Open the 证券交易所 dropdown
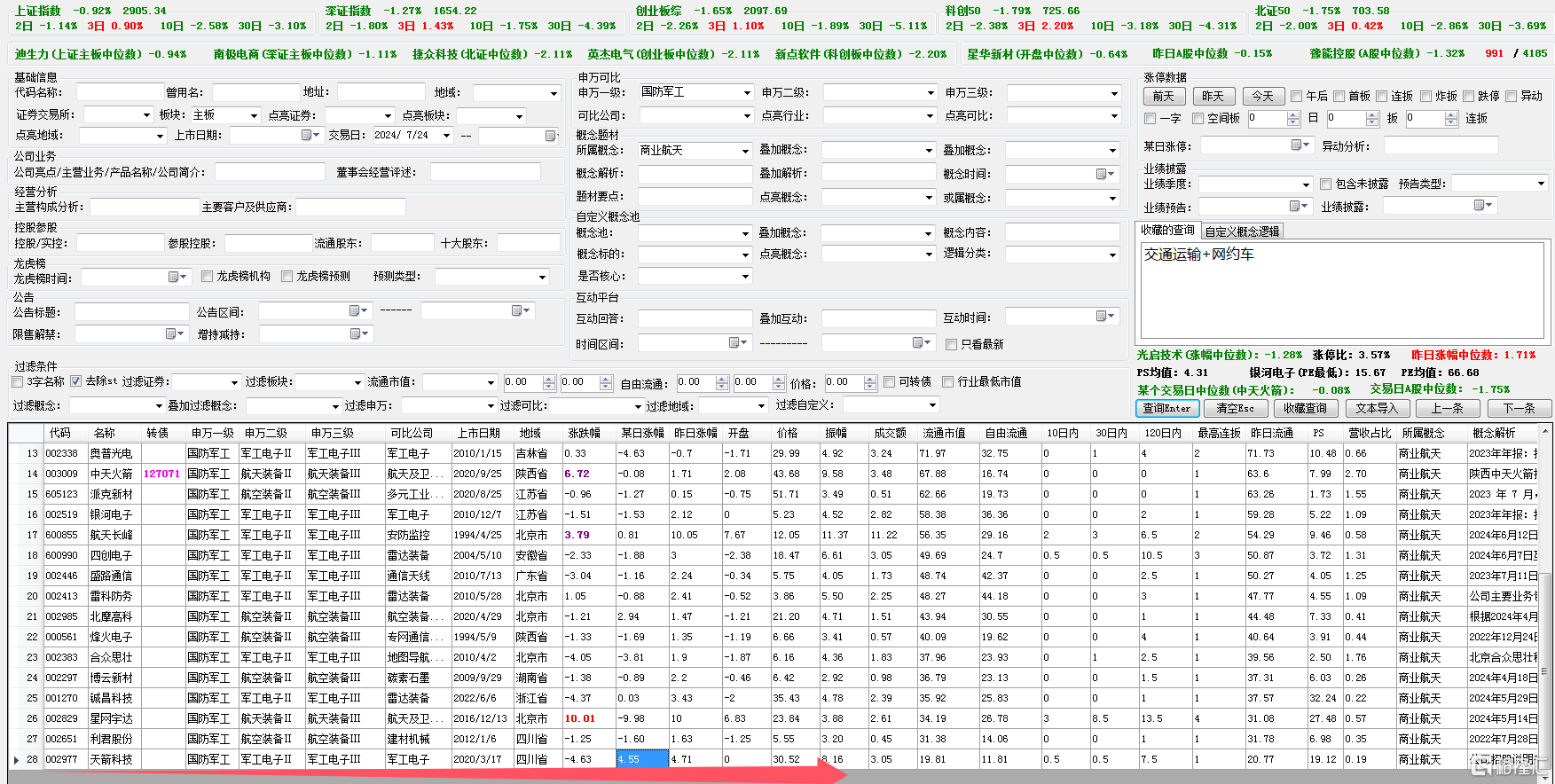This screenshot has height=784, width=1555. (146, 115)
